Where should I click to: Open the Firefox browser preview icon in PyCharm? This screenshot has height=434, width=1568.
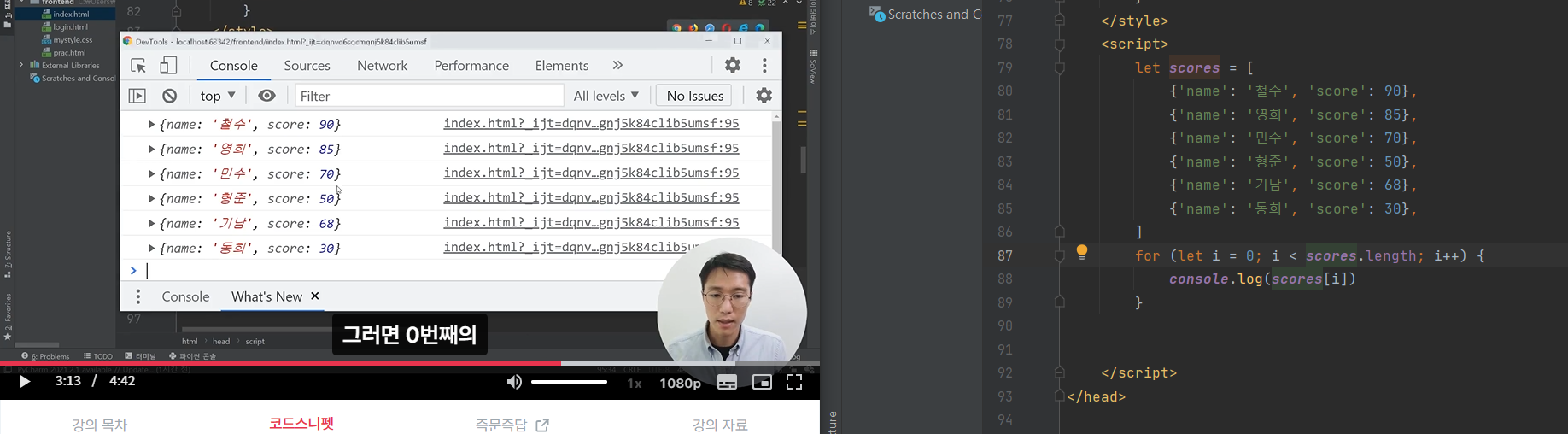click(x=693, y=27)
